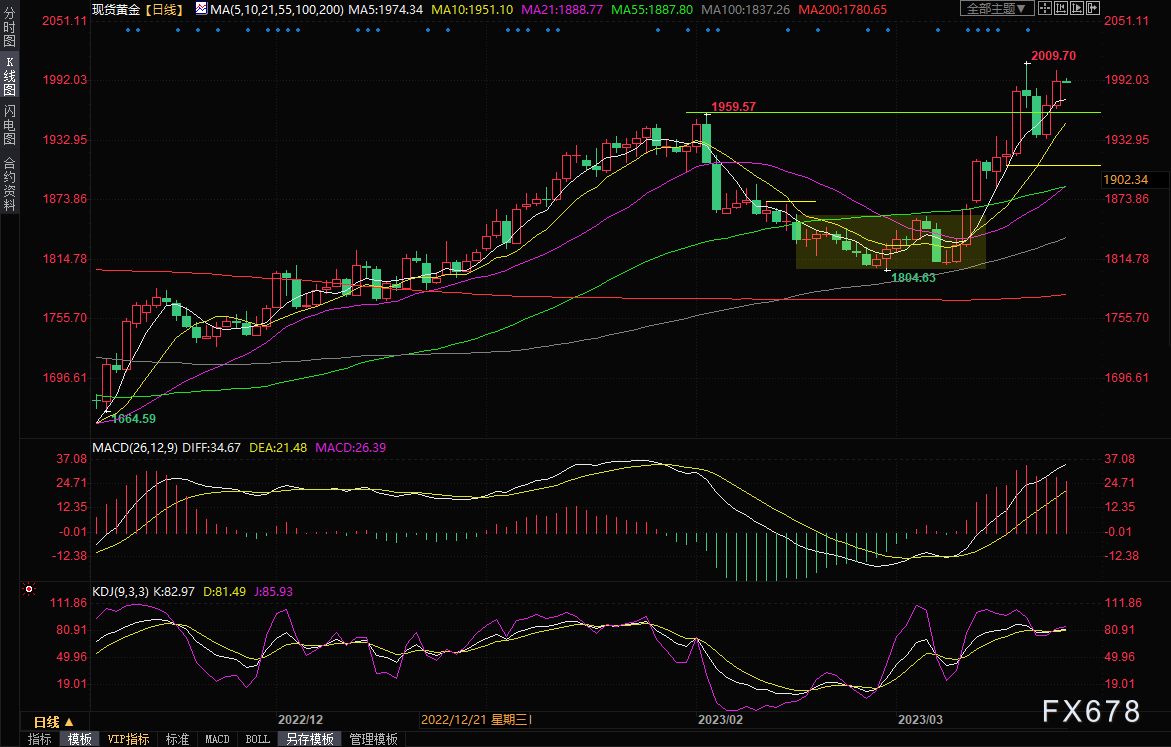This screenshot has width=1171, height=747.
Task: Select the 指标 bottom tab
Action: tap(40, 739)
